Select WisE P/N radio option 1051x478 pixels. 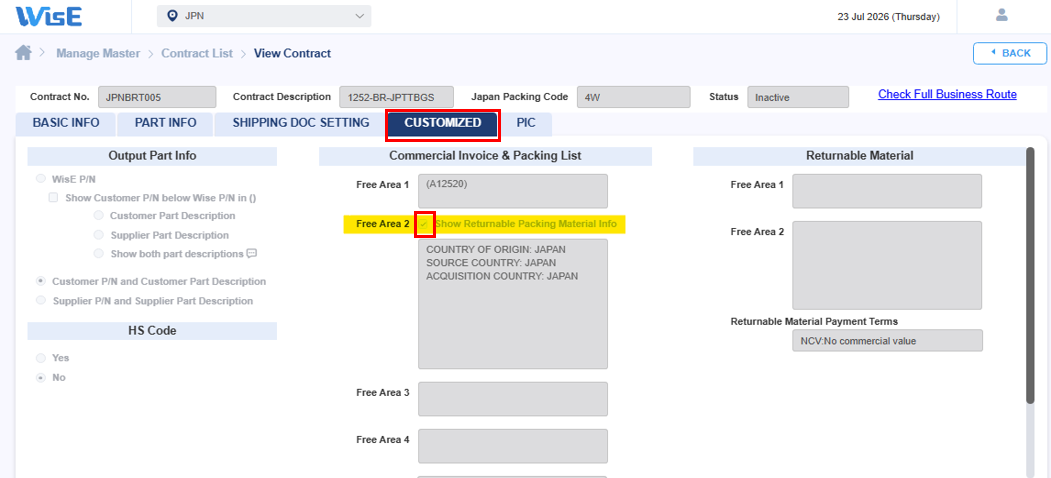[42, 179]
